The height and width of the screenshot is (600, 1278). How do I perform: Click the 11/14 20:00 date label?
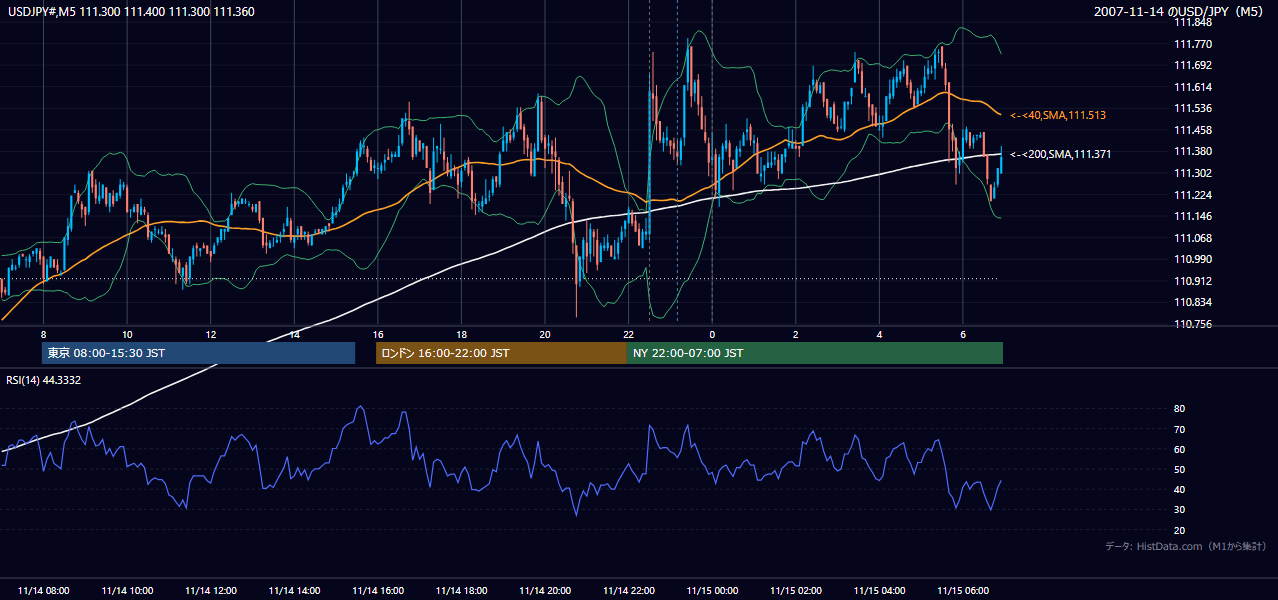click(545, 591)
